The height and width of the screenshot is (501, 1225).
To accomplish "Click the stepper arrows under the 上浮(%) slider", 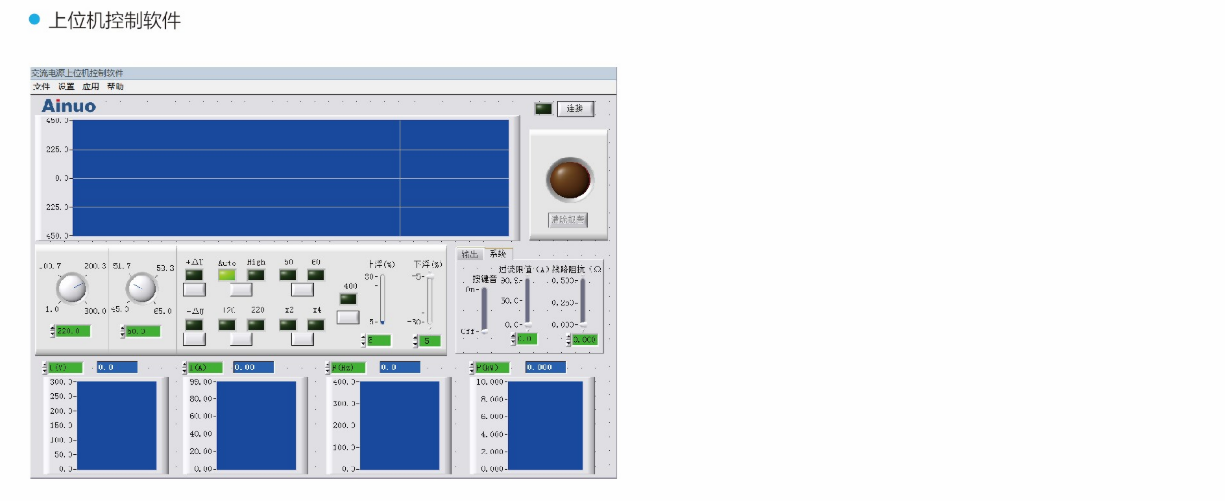I will click(363, 340).
